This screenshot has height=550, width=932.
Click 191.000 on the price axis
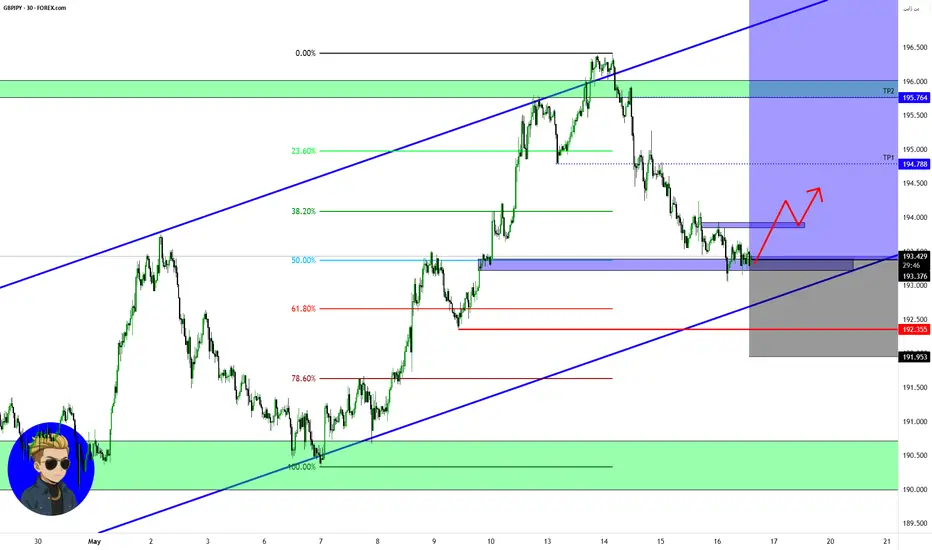pos(915,422)
